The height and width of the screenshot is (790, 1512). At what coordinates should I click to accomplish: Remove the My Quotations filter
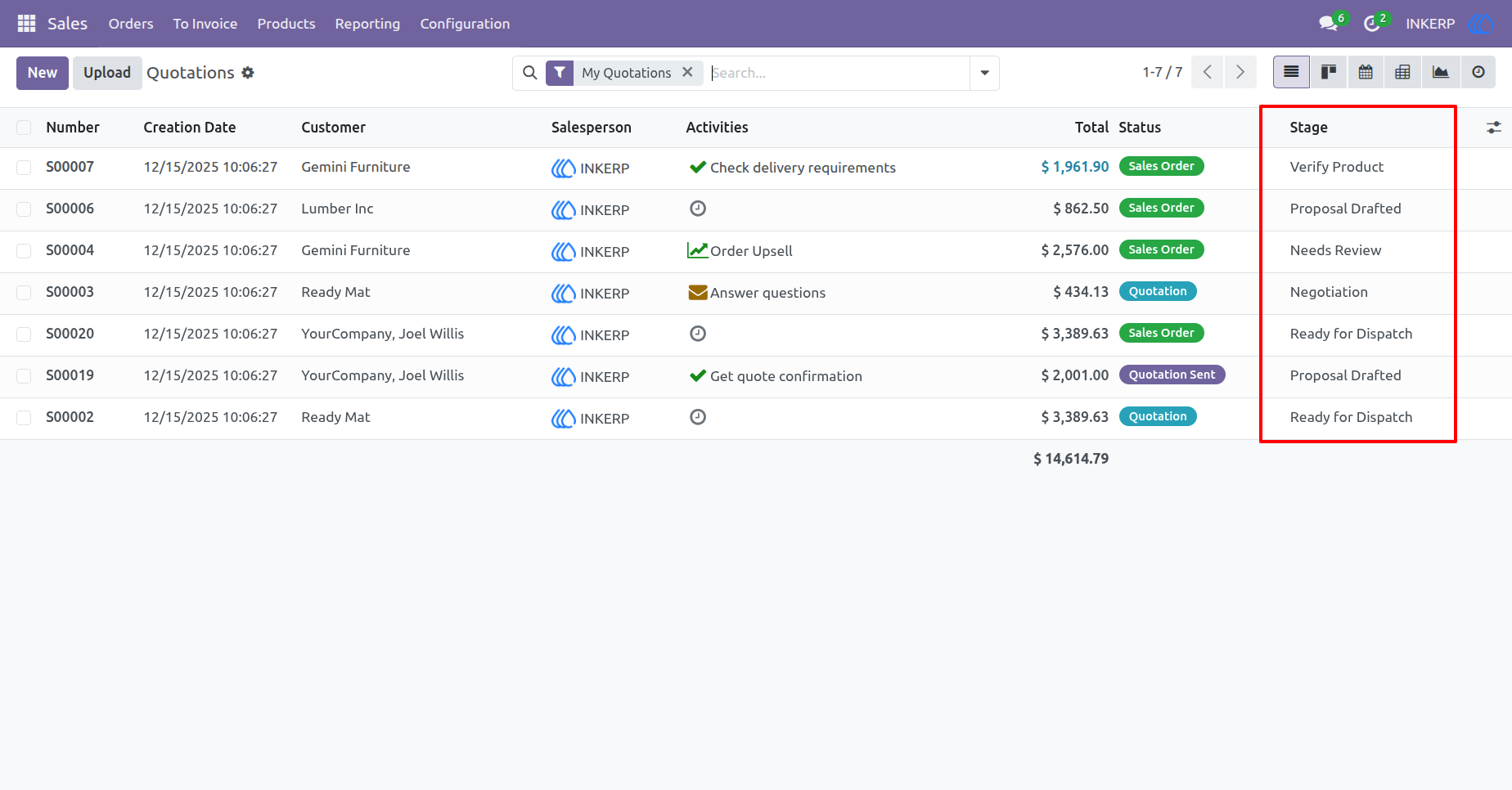click(687, 72)
